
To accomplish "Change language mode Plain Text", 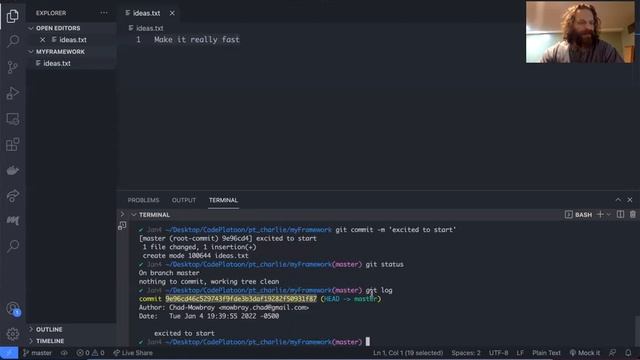I will click(x=546, y=353).
